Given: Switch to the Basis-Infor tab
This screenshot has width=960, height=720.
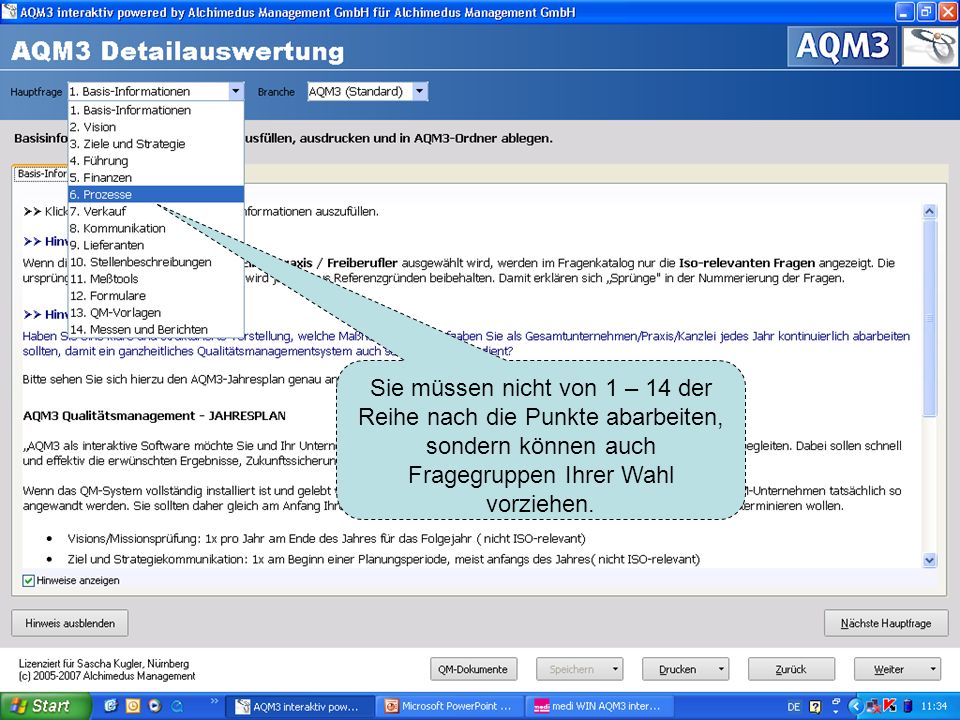Looking at the screenshot, I should 40,174.
